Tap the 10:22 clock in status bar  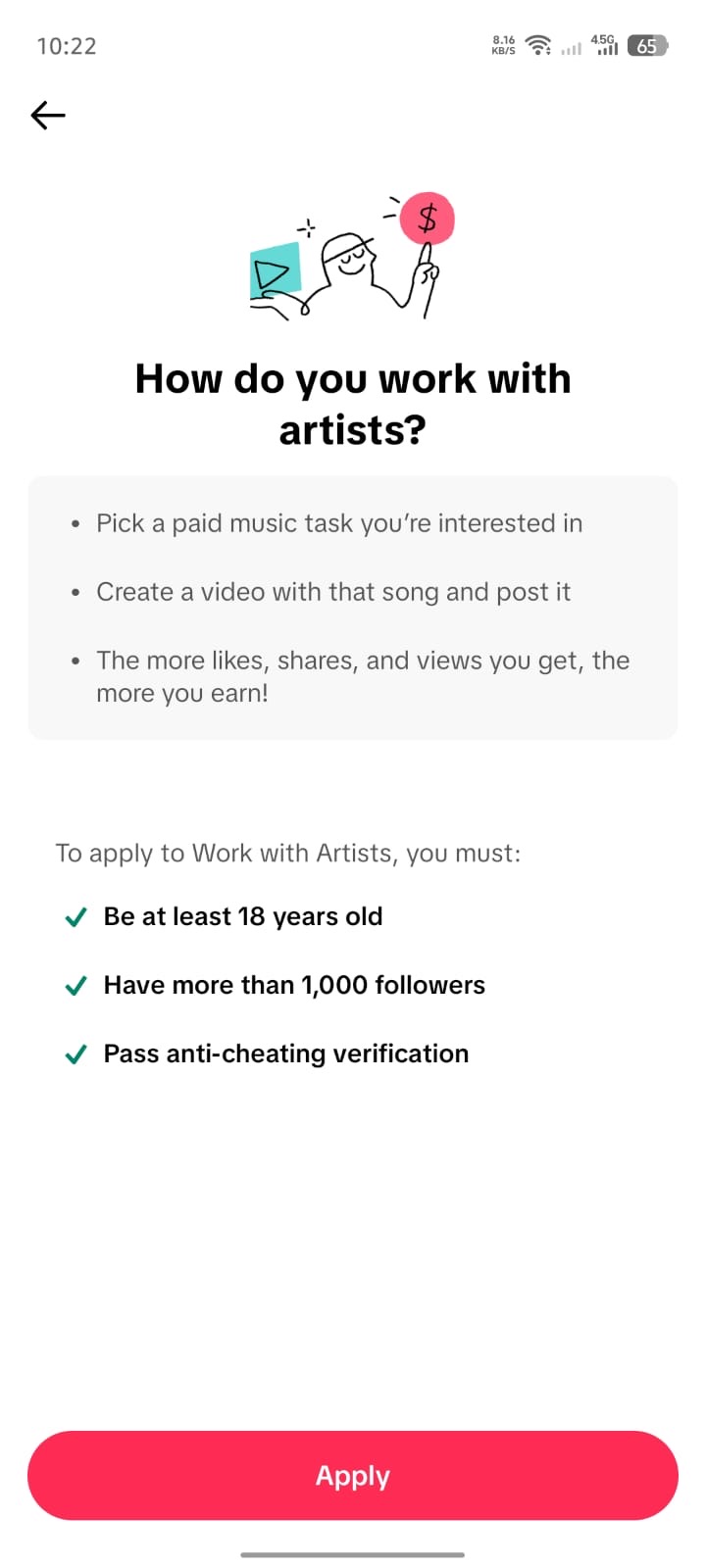coord(67,46)
